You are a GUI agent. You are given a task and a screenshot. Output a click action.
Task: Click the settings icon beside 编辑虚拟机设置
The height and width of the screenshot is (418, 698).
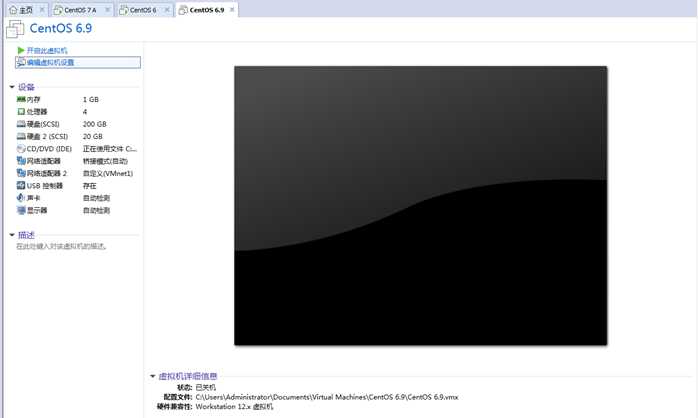click(21, 62)
